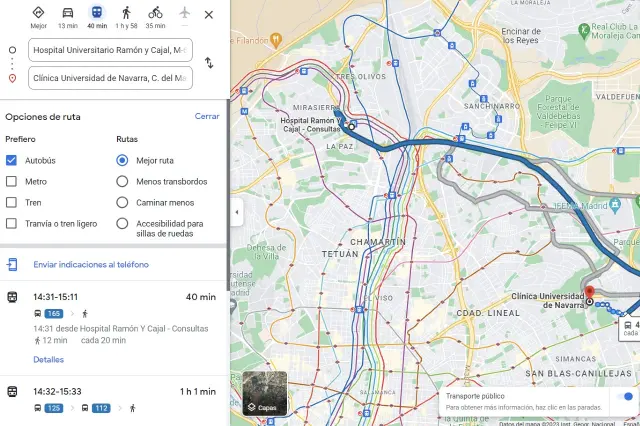The width and height of the screenshot is (640, 426).
Task: Click Cerrar to close route options
Action: click(207, 116)
